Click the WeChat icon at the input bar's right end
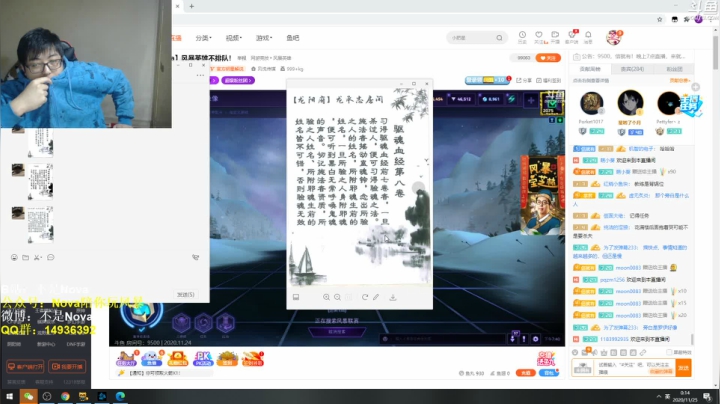The image size is (720, 404). pos(195,258)
